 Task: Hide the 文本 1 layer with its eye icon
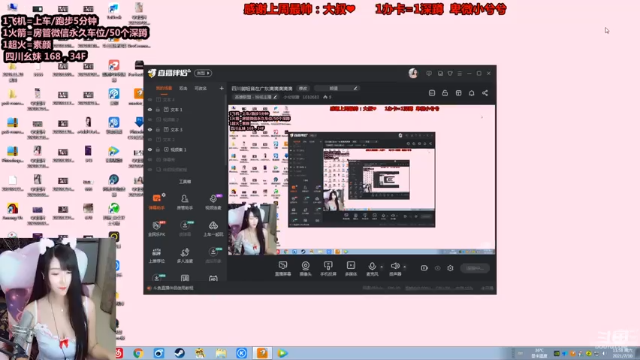click(150, 110)
